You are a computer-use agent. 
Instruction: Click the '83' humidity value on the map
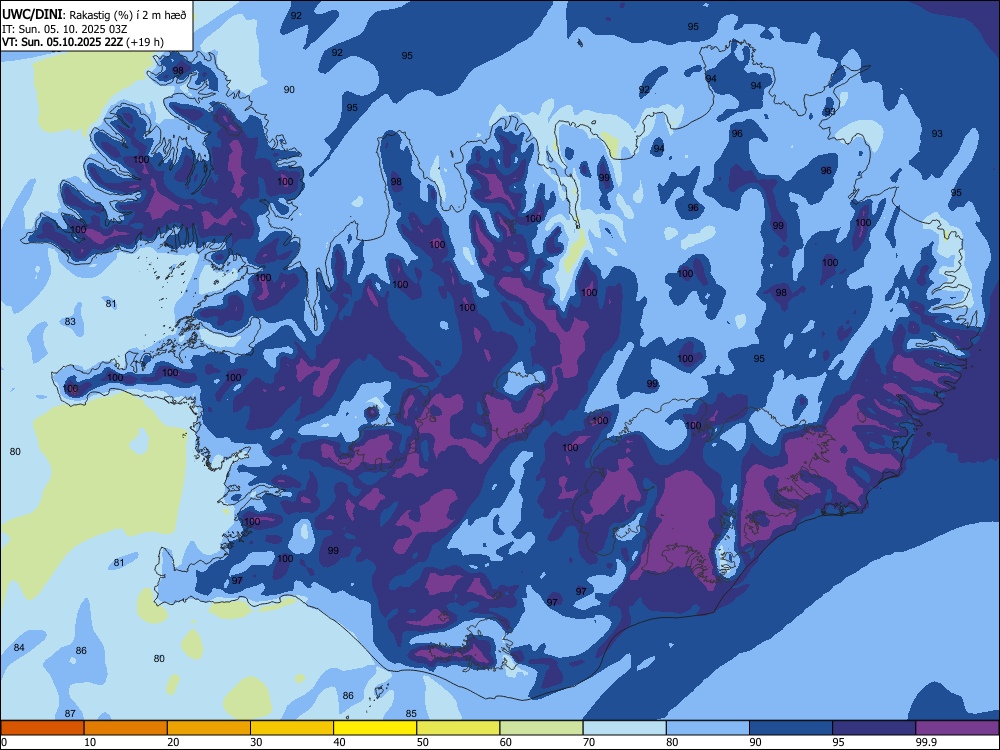coord(70,321)
